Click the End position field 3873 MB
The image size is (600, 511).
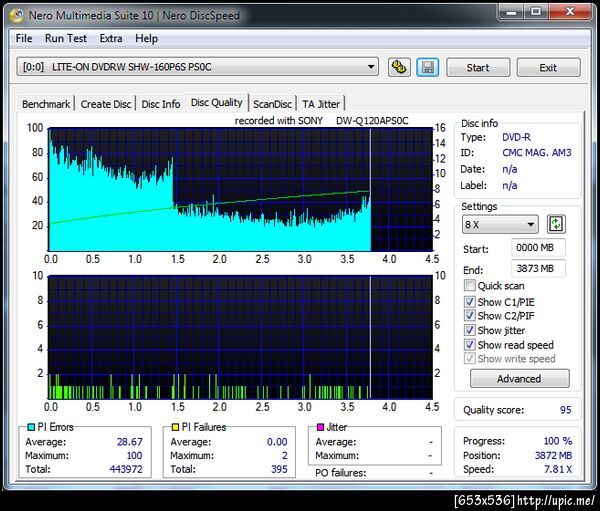[538, 268]
